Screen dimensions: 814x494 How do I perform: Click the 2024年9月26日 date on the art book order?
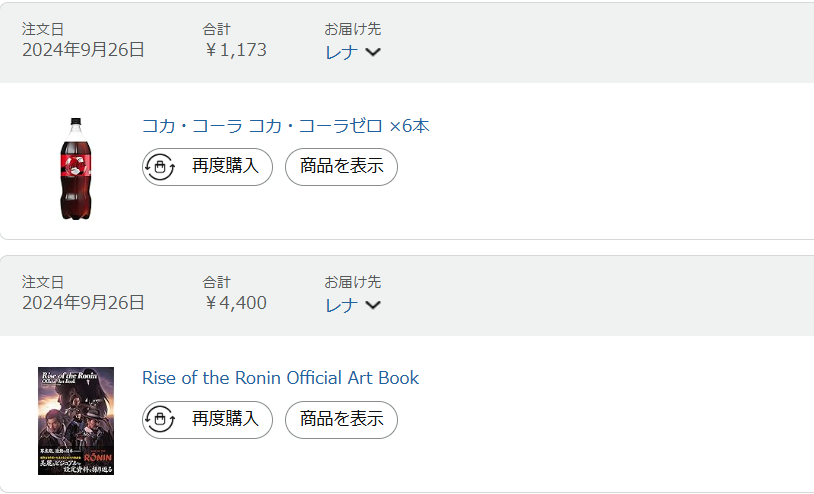tap(83, 302)
